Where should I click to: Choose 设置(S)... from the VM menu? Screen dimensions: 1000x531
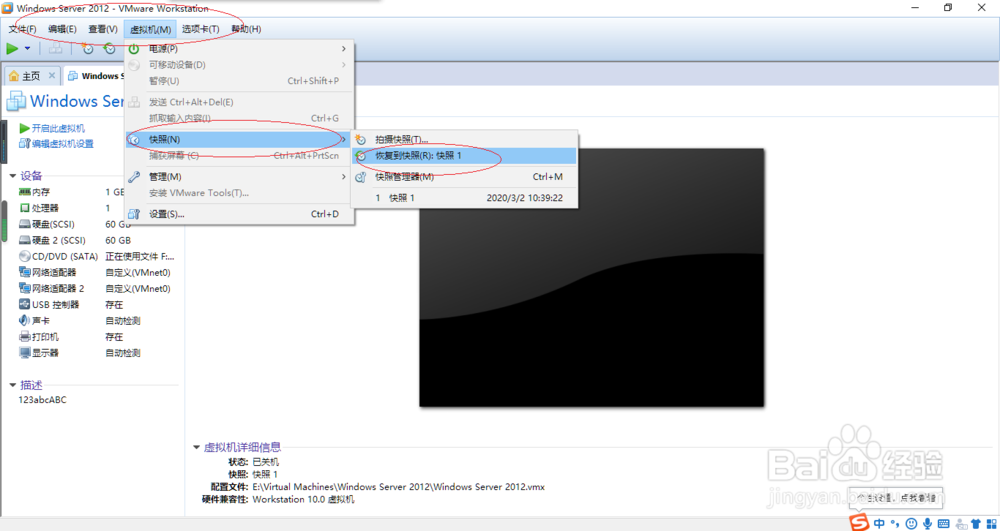coord(239,214)
